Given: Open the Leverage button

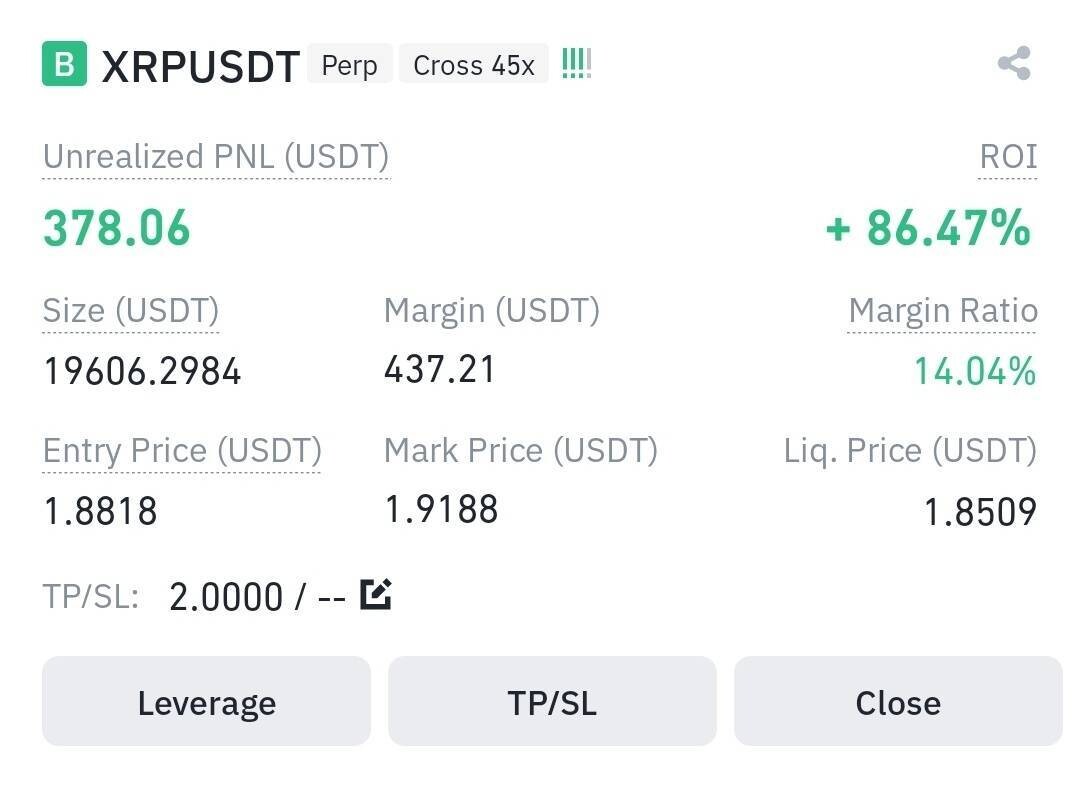Looking at the screenshot, I should click(206, 702).
